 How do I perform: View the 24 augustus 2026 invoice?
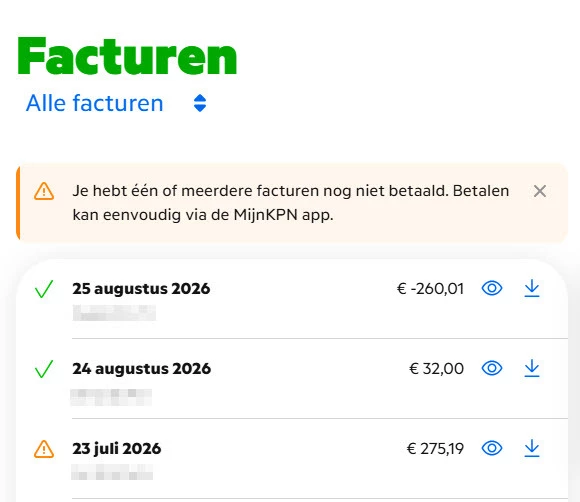pyautogui.click(x=492, y=368)
